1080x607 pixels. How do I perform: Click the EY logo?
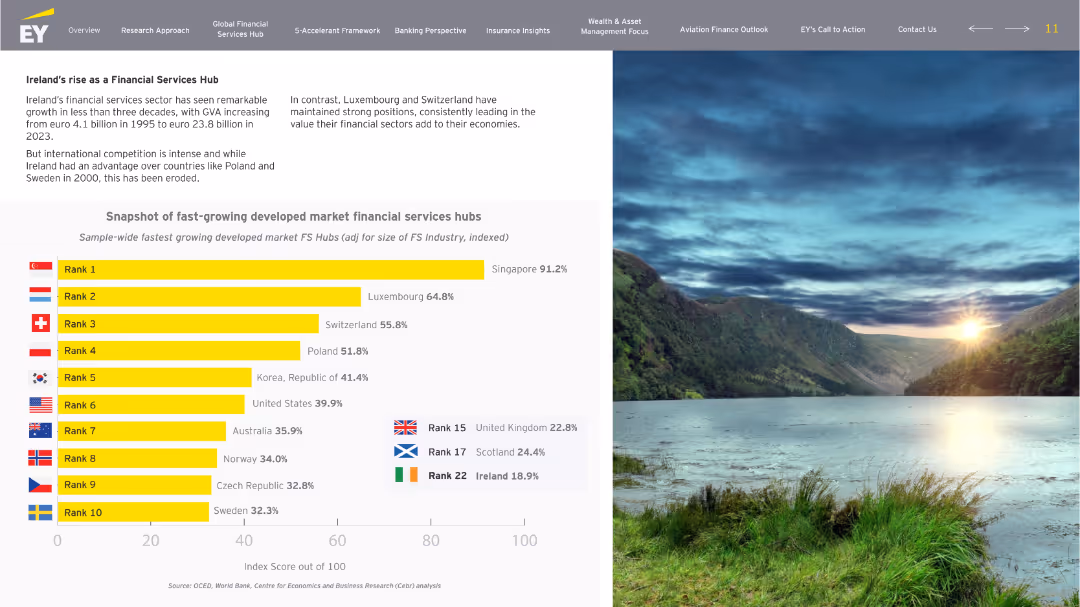(x=37, y=26)
